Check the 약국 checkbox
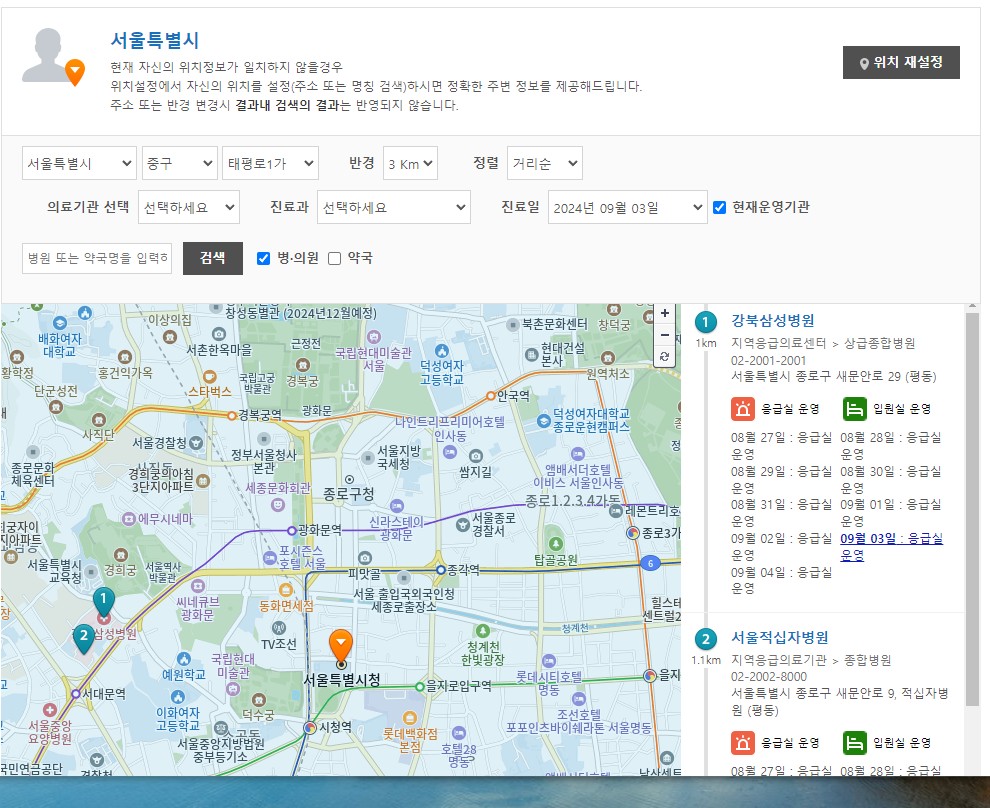The height and width of the screenshot is (808, 990). tap(335, 258)
